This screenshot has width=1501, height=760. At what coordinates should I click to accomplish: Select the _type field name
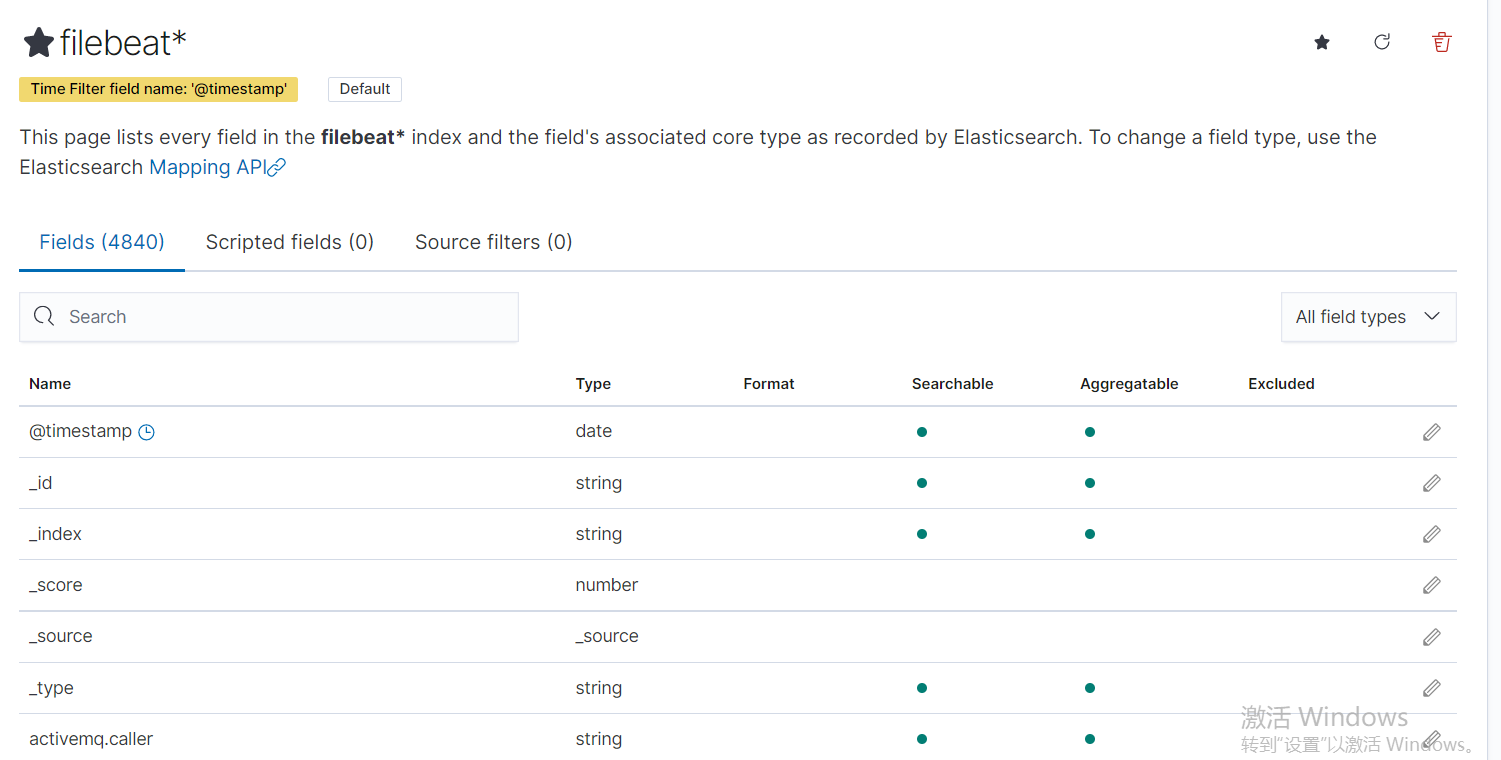point(51,688)
